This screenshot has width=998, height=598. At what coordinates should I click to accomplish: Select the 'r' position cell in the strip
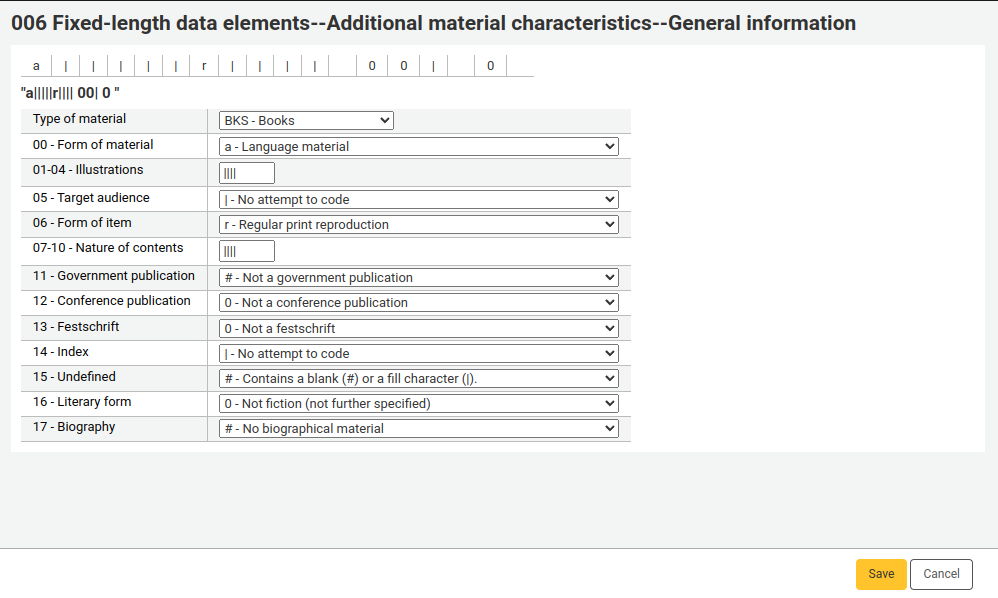click(x=204, y=66)
